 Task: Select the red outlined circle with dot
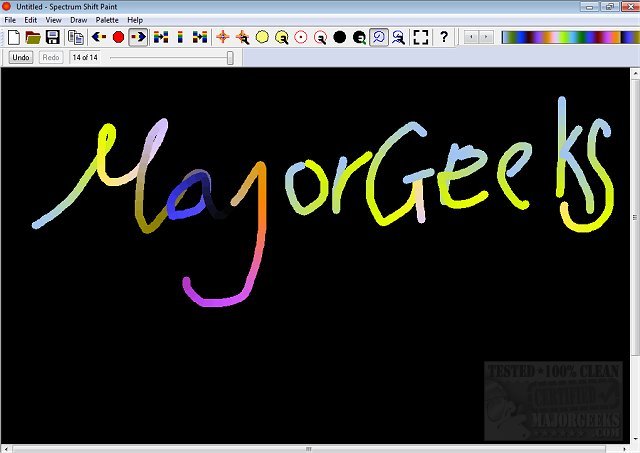pyautogui.click(x=301, y=37)
